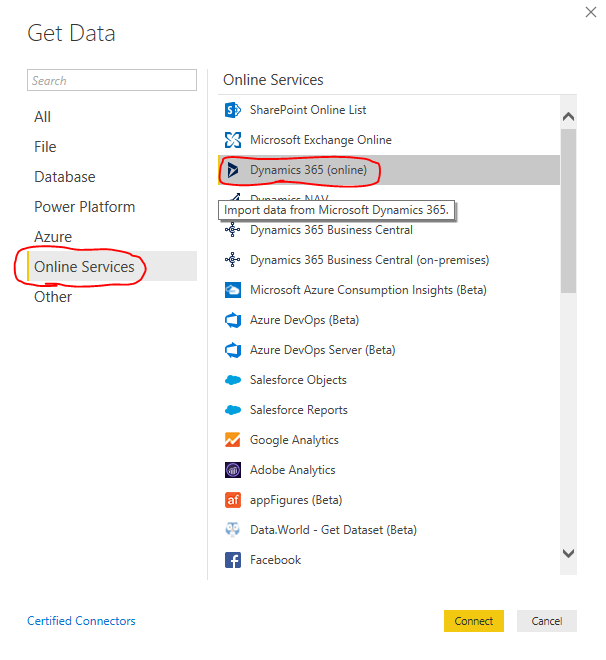Select the Power Platform category
This screenshot has width=606, height=660.
[x=112, y=207]
